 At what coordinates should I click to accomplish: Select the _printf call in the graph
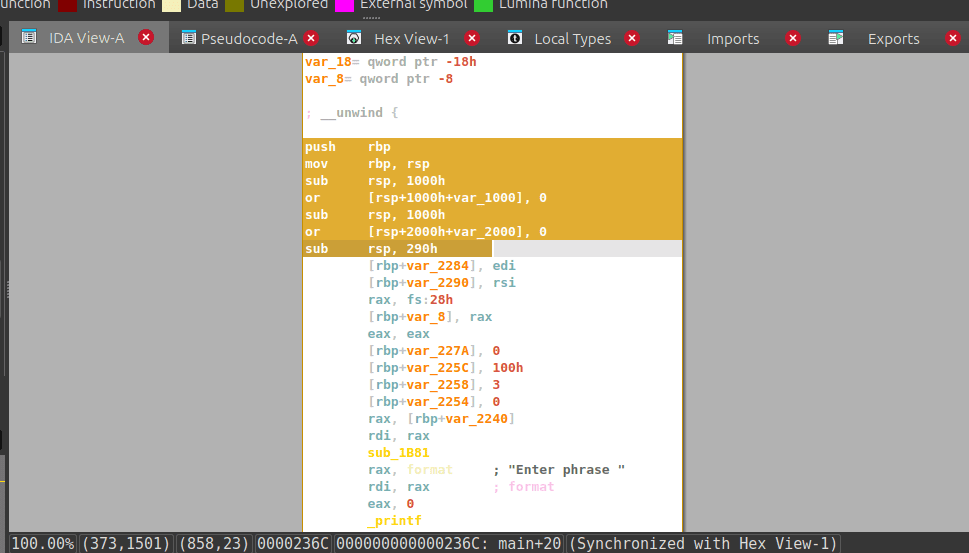pyautogui.click(x=394, y=521)
